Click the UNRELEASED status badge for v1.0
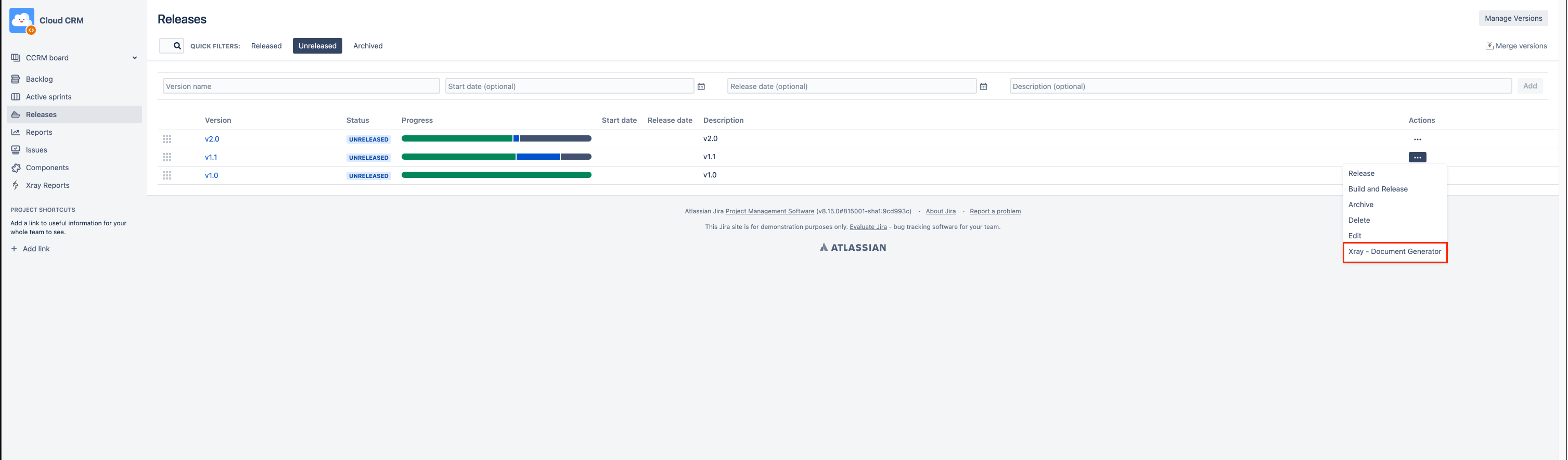1568x460 pixels. point(369,176)
